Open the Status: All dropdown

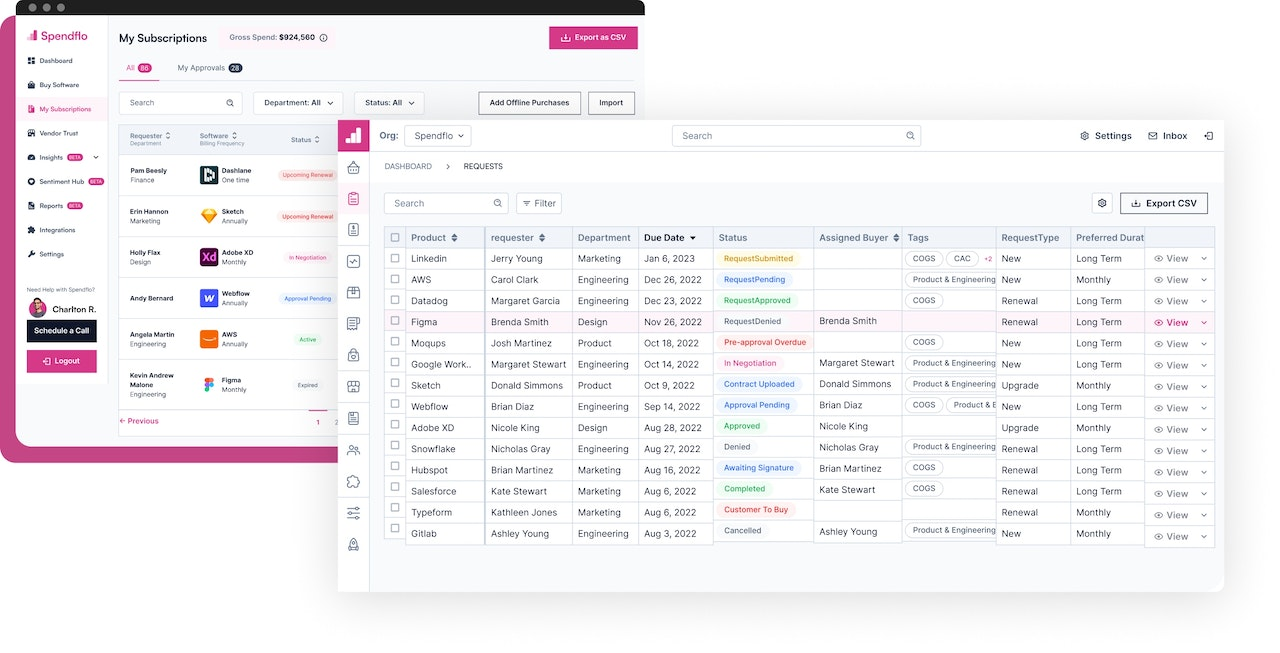pyautogui.click(x=389, y=103)
